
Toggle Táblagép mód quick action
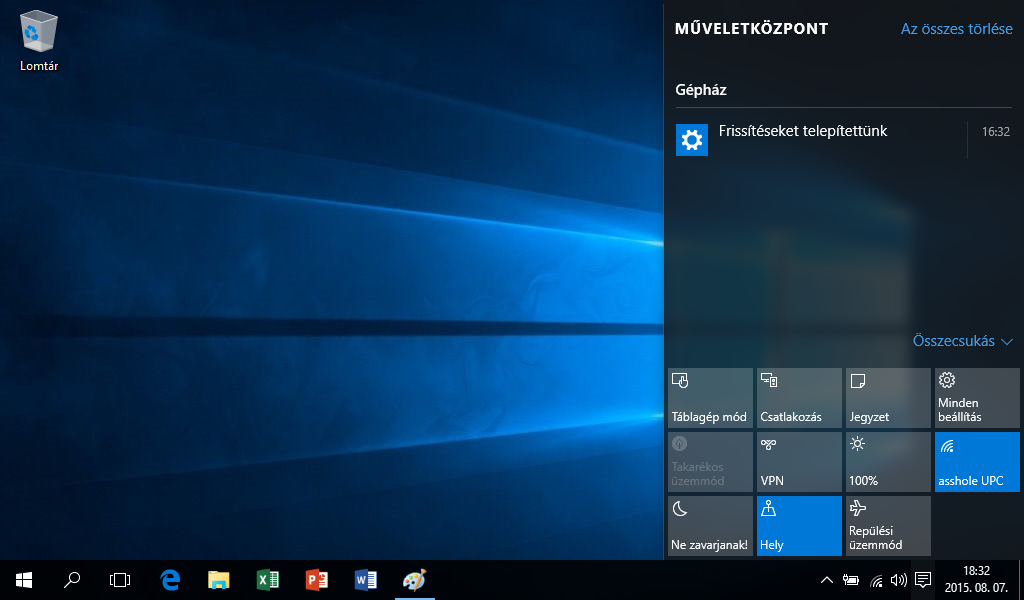click(x=710, y=397)
